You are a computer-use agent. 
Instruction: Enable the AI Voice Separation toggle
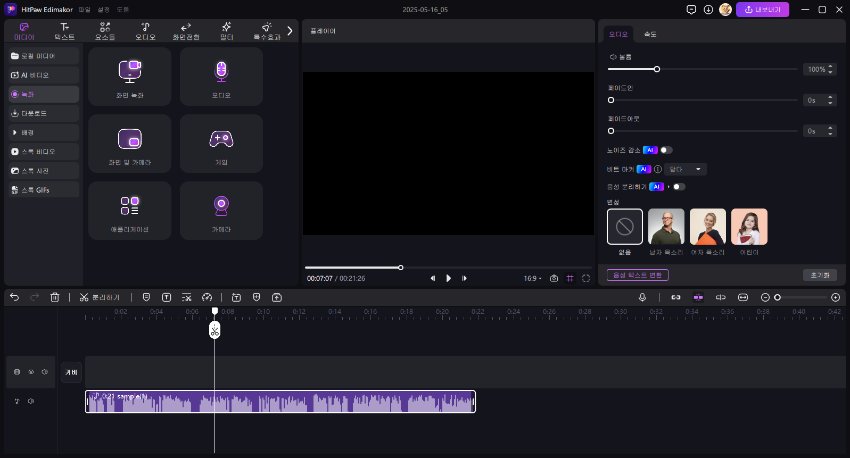[x=679, y=186]
